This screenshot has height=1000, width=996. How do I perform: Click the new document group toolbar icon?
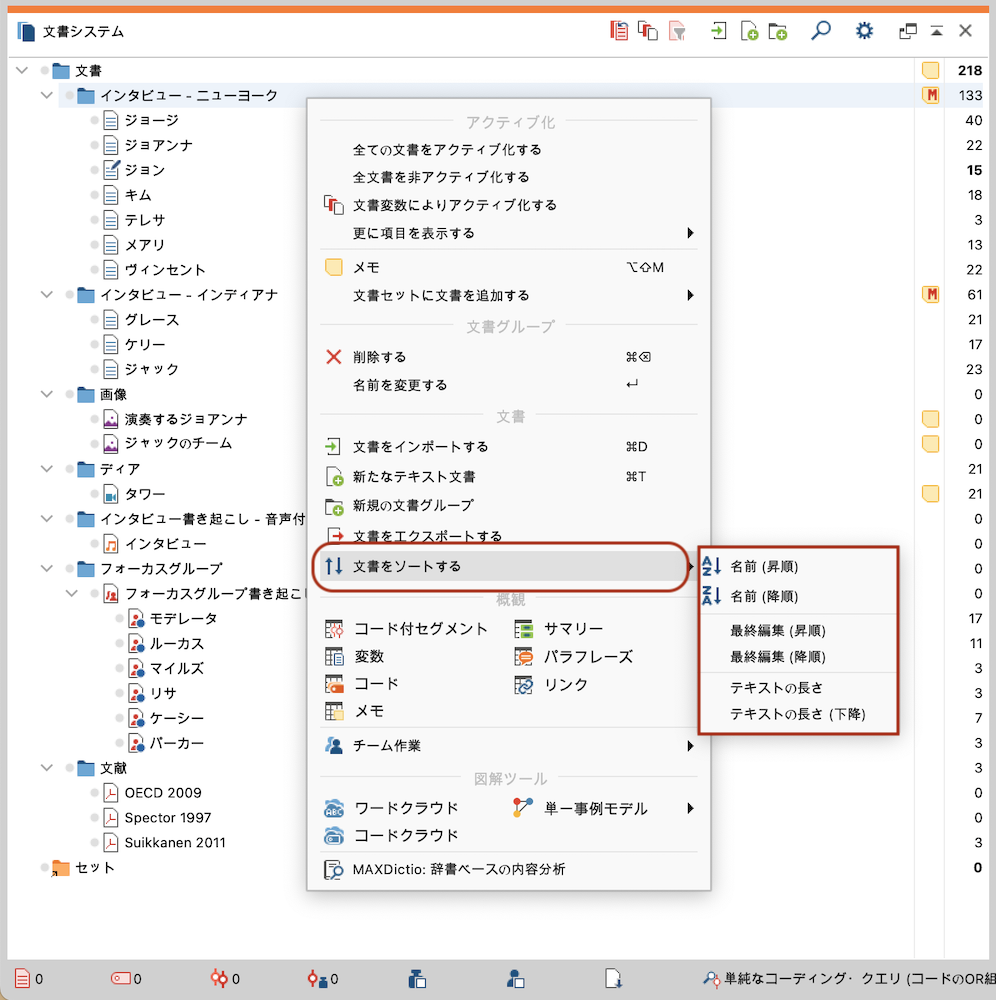[x=778, y=31]
